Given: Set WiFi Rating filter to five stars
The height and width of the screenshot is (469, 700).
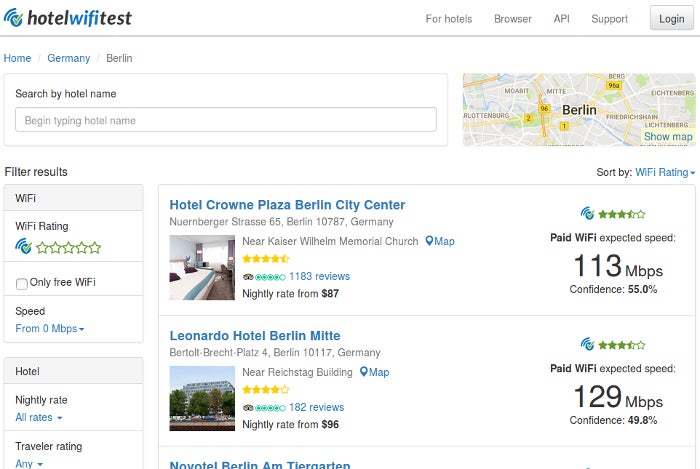Looking at the screenshot, I should [x=95, y=247].
